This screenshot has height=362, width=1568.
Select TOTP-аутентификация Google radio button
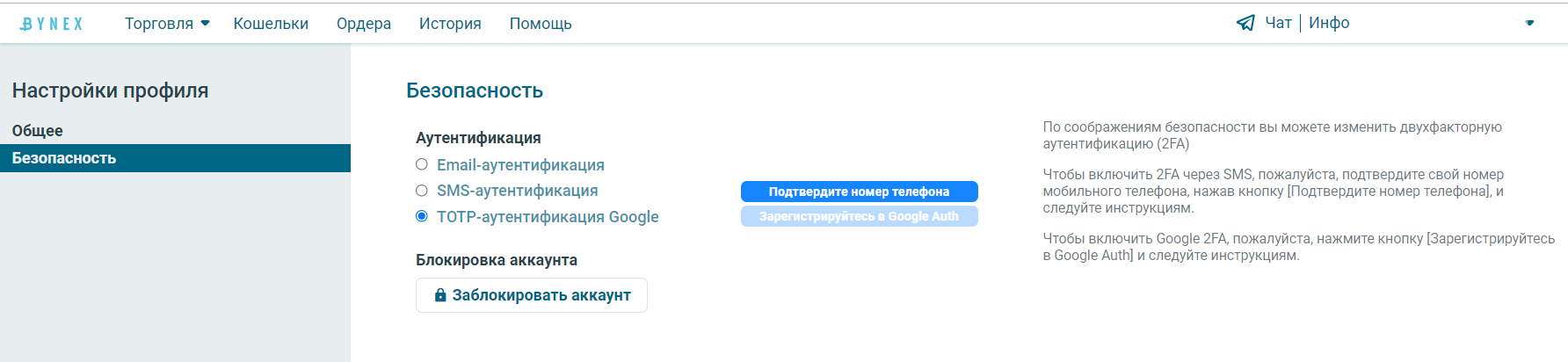tap(422, 216)
